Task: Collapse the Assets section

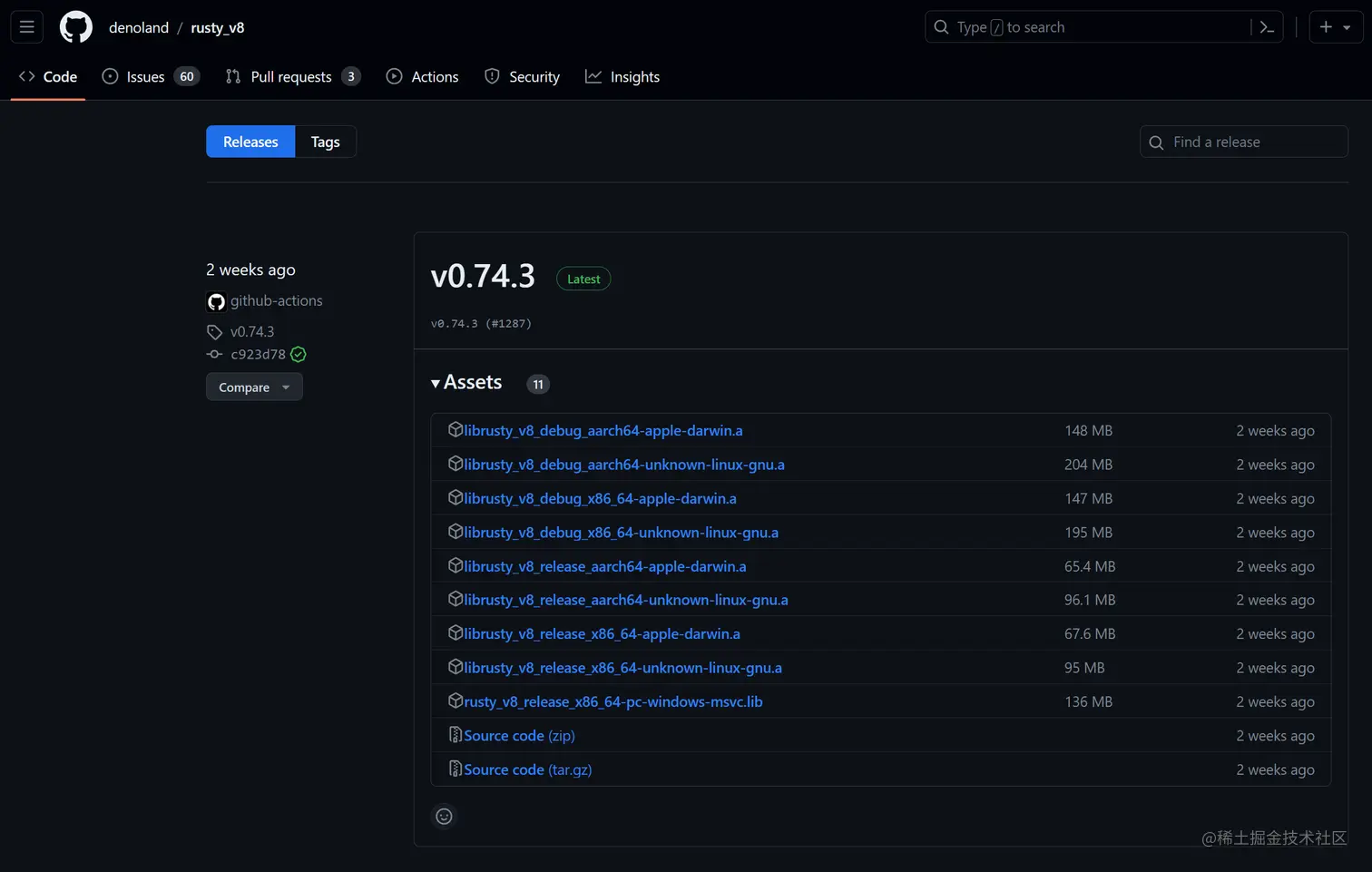Action: point(466,383)
